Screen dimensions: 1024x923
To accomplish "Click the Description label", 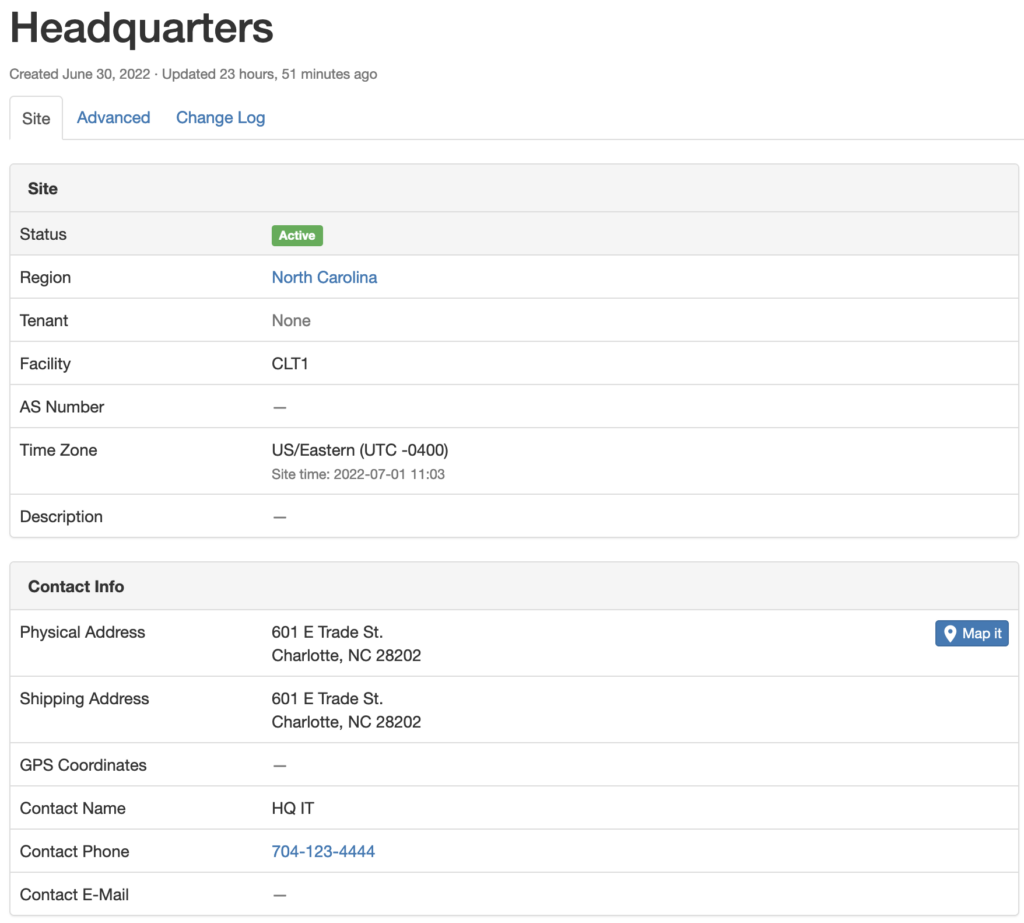I will (x=61, y=516).
